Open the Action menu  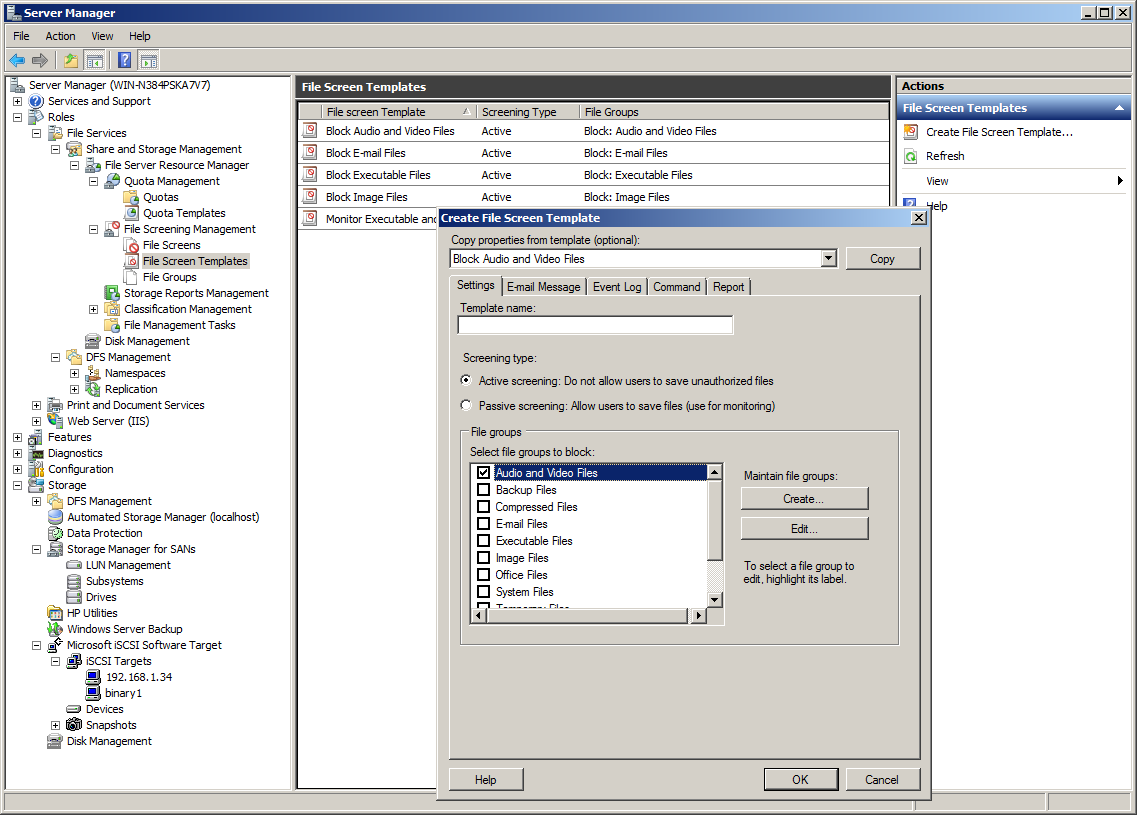point(60,36)
